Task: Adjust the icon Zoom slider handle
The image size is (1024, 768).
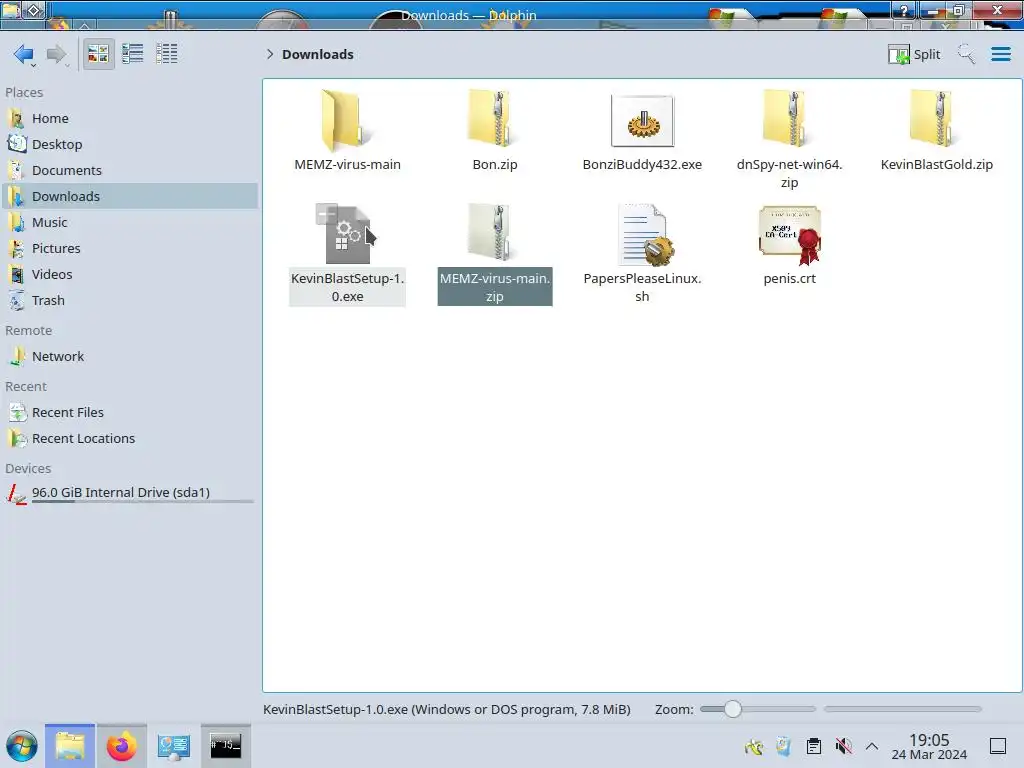Action: coord(733,709)
